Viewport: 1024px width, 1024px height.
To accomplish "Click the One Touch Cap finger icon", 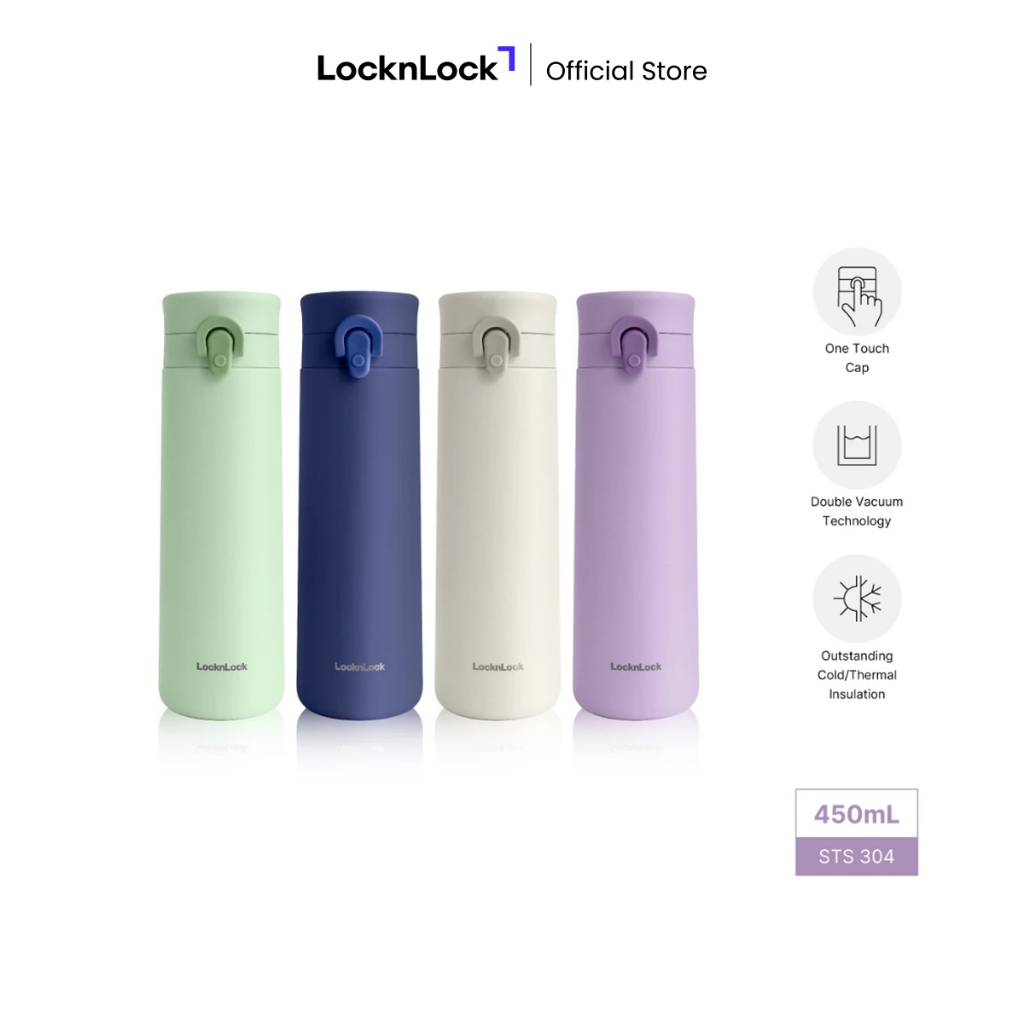I will (x=857, y=292).
